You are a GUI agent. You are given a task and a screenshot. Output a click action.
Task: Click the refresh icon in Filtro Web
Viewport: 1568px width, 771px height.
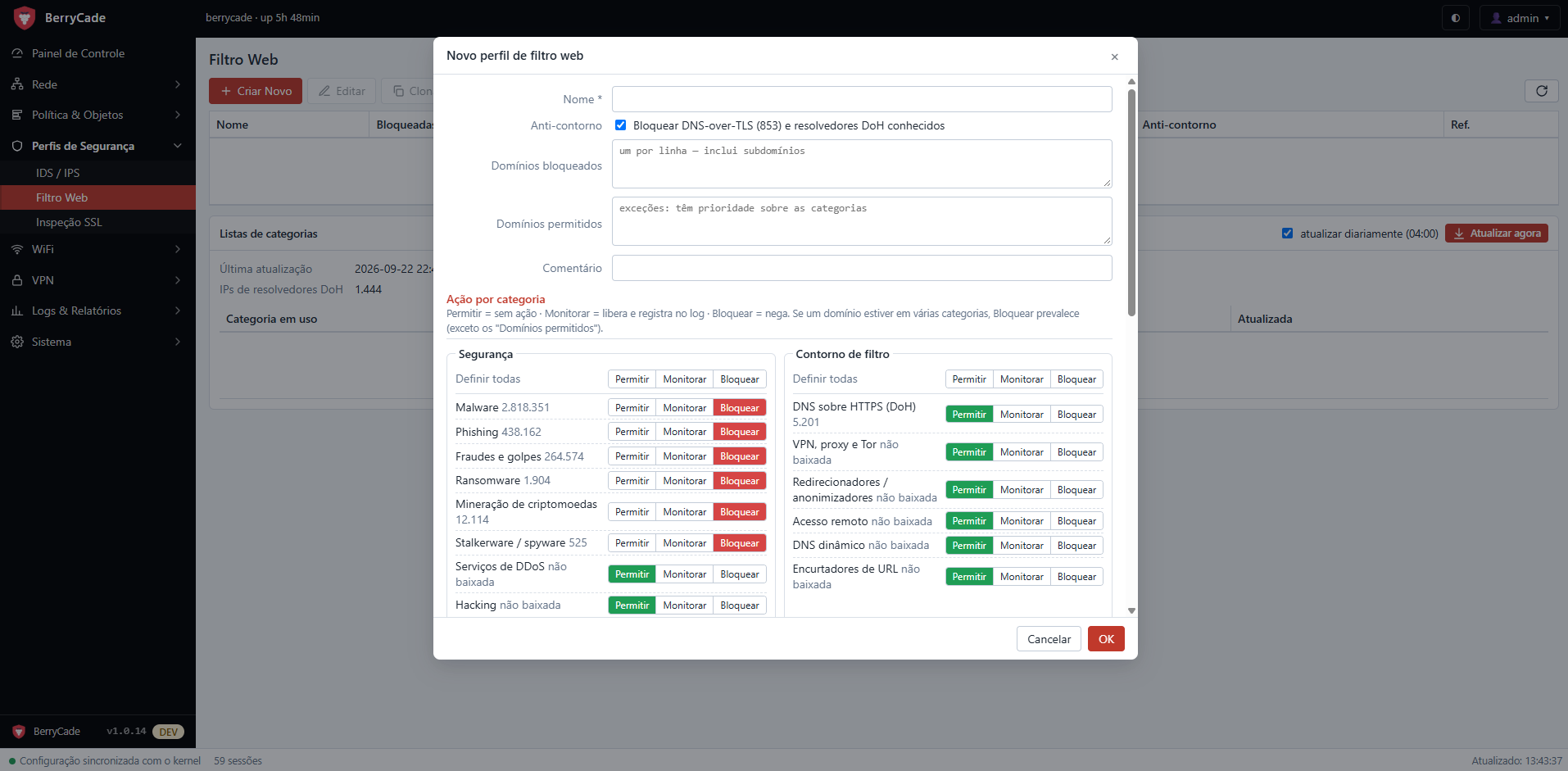[1542, 91]
